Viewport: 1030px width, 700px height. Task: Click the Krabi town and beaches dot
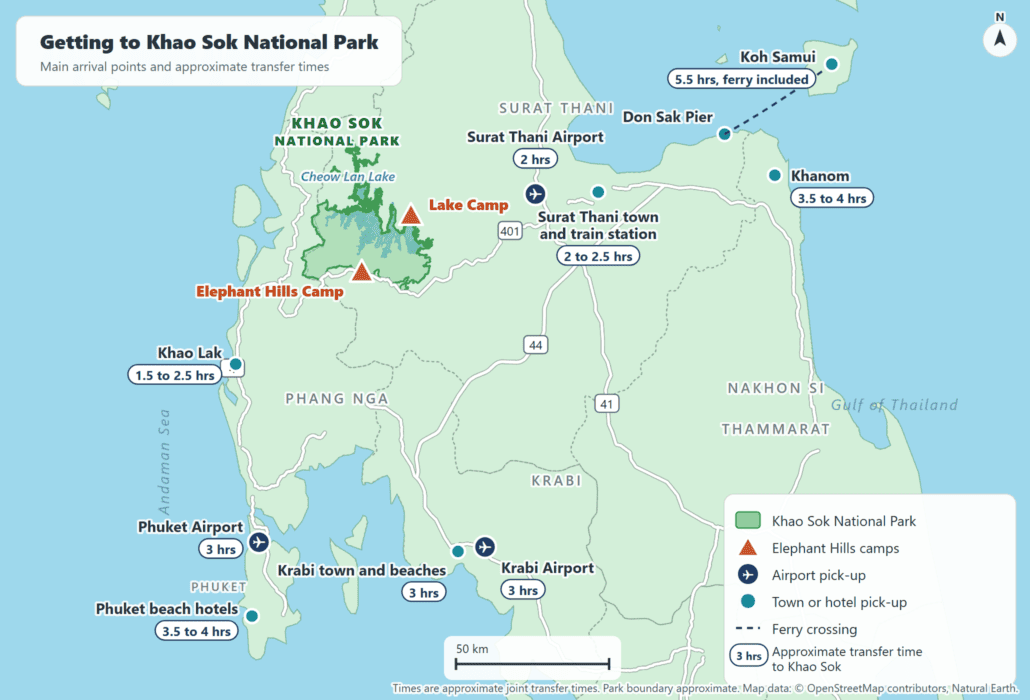pyautogui.click(x=458, y=551)
